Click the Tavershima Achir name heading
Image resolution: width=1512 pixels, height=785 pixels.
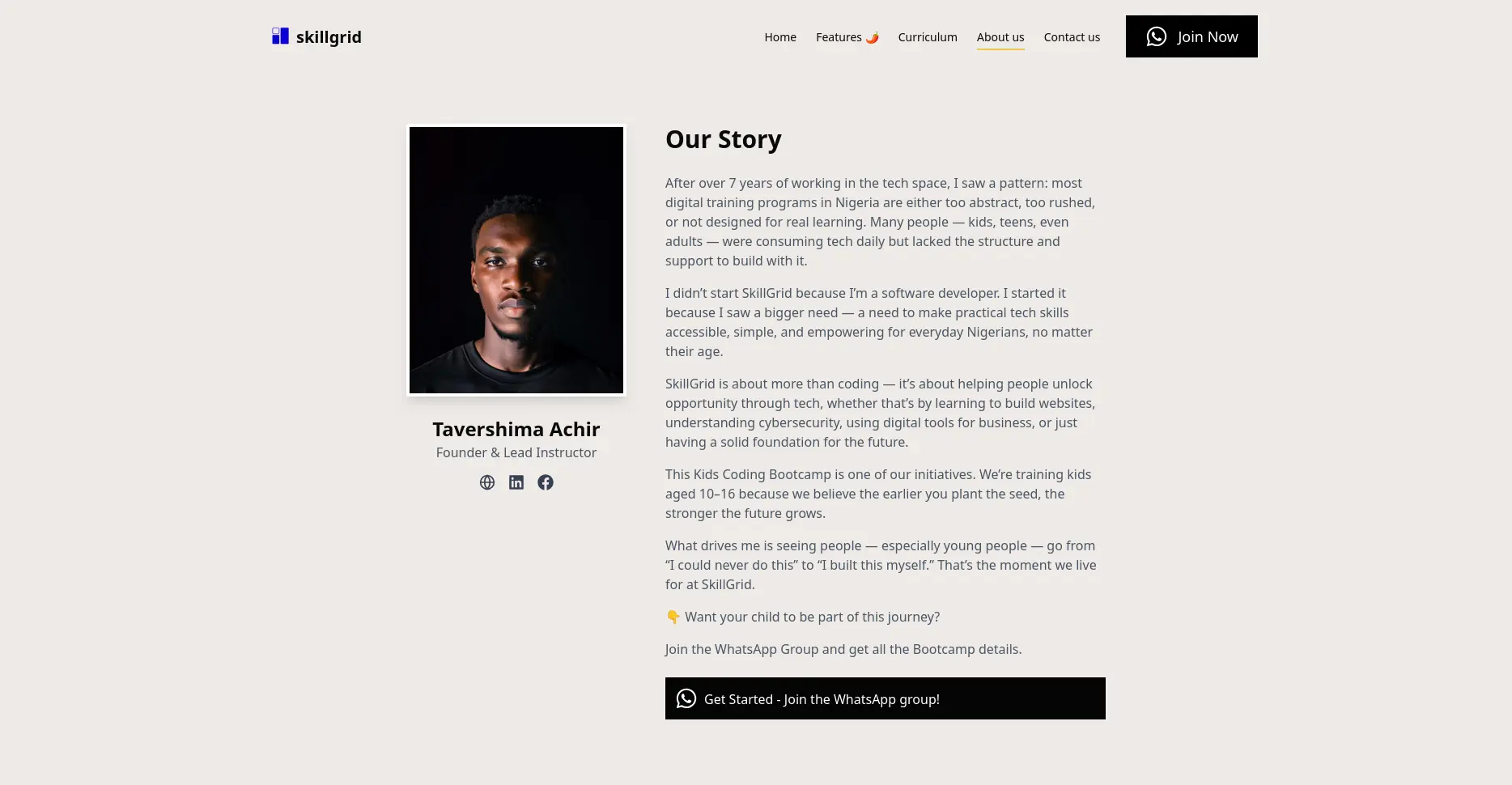coord(516,429)
